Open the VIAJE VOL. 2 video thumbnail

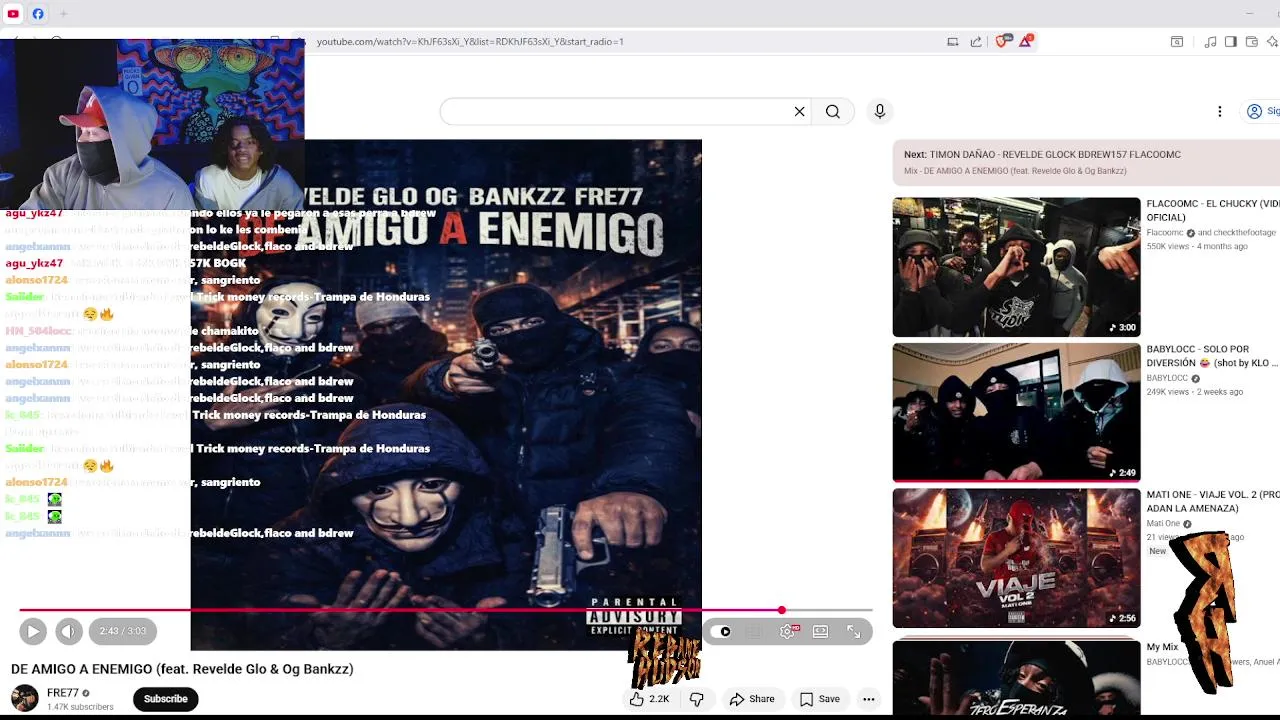pos(1016,558)
